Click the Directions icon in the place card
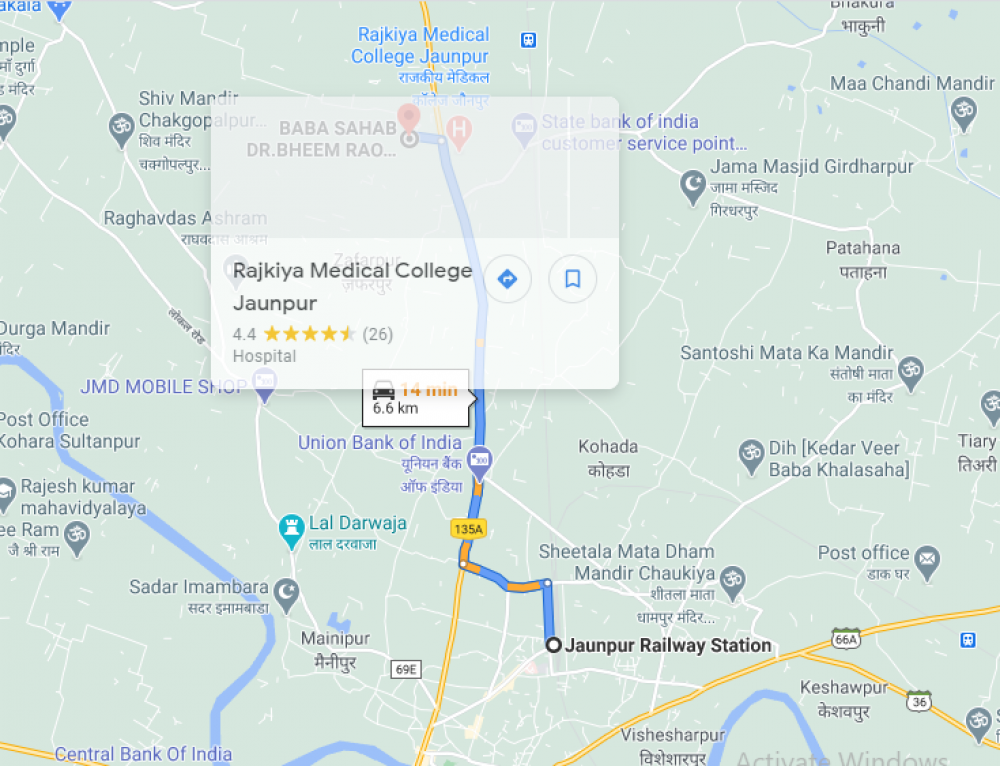 tap(508, 279)
